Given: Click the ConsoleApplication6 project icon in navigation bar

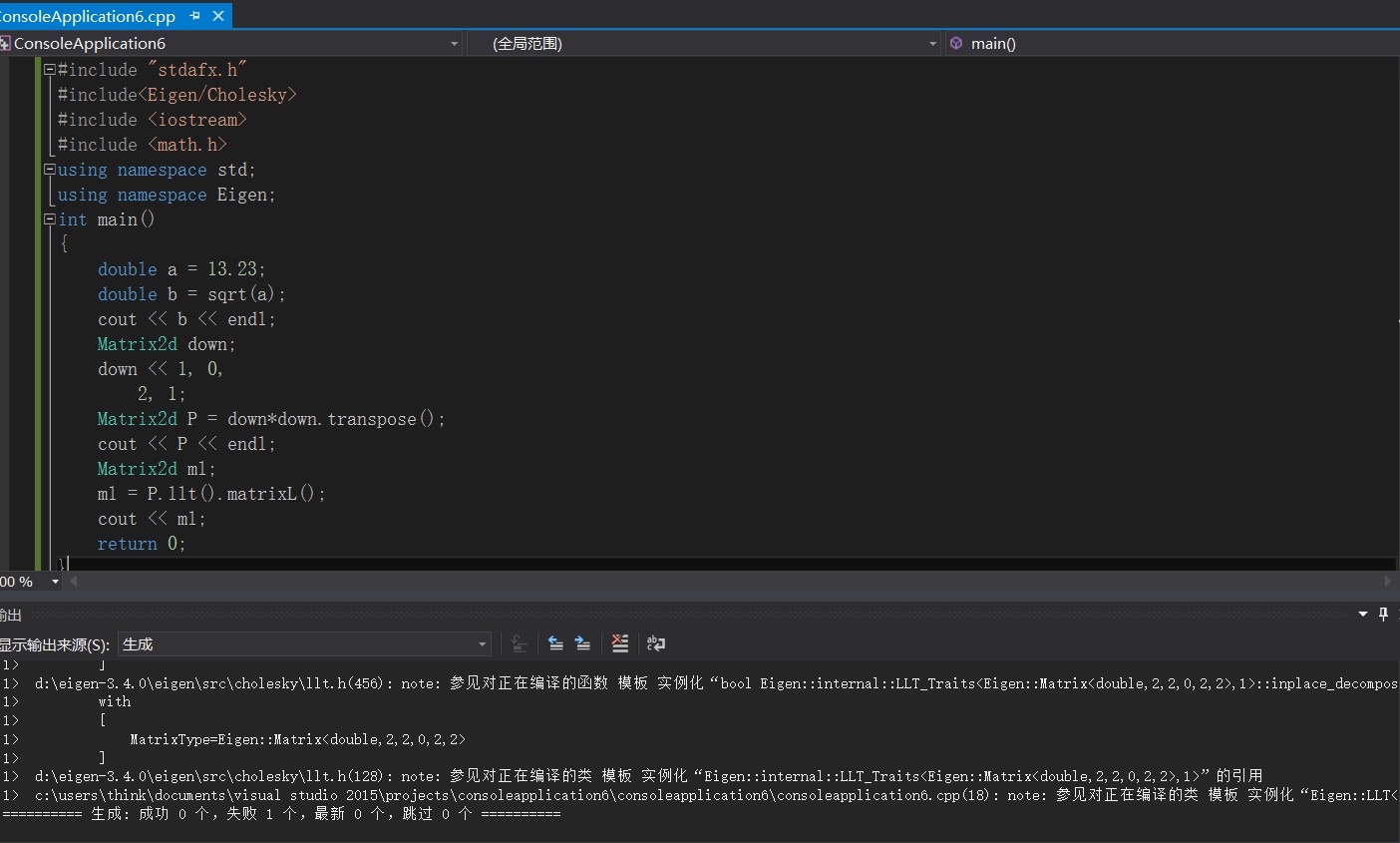Looking at the screenshot, I should [7, 43].
